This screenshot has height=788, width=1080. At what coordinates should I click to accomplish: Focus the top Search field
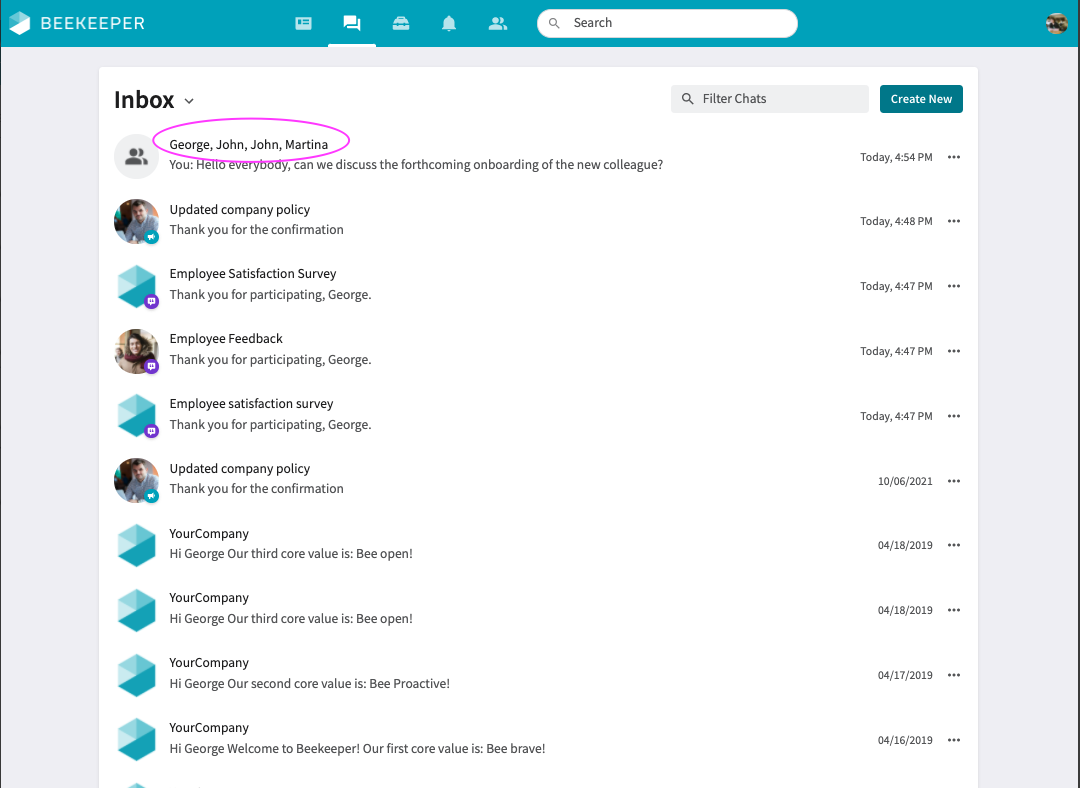coord(667,23)
